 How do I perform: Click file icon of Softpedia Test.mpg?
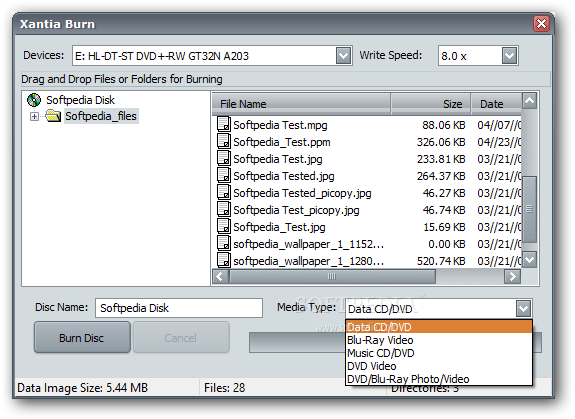[x=223, y=124]
